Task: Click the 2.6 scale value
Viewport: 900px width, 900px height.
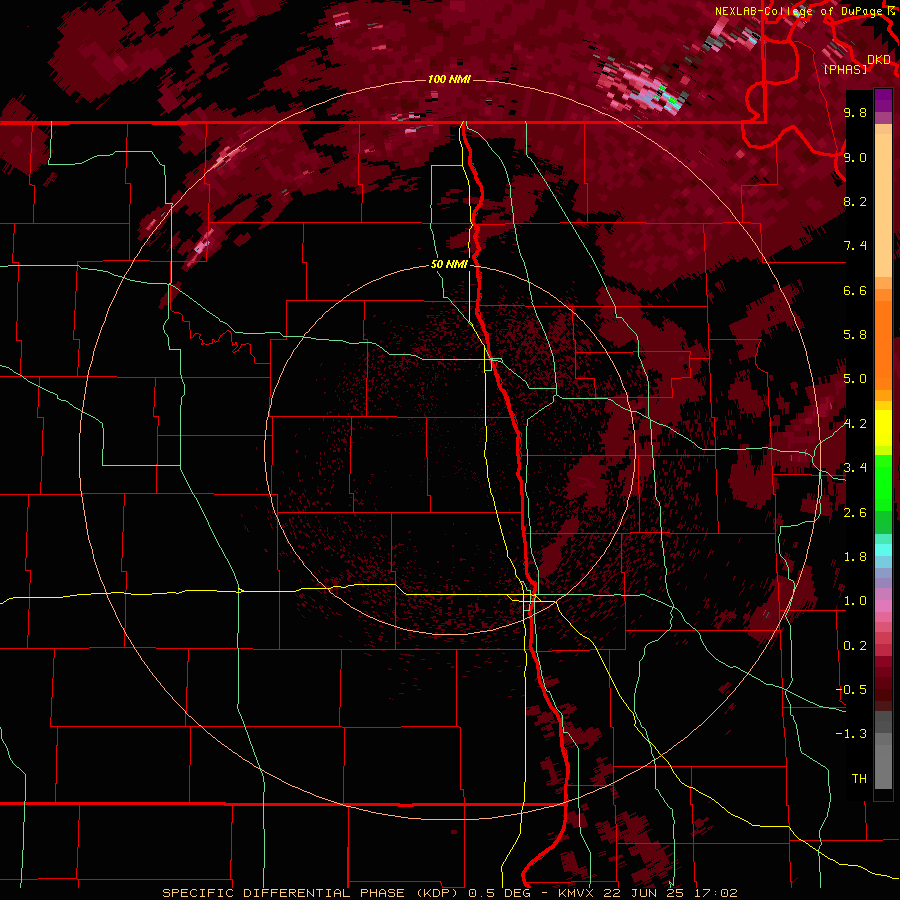Action: (x=855, y=513)
